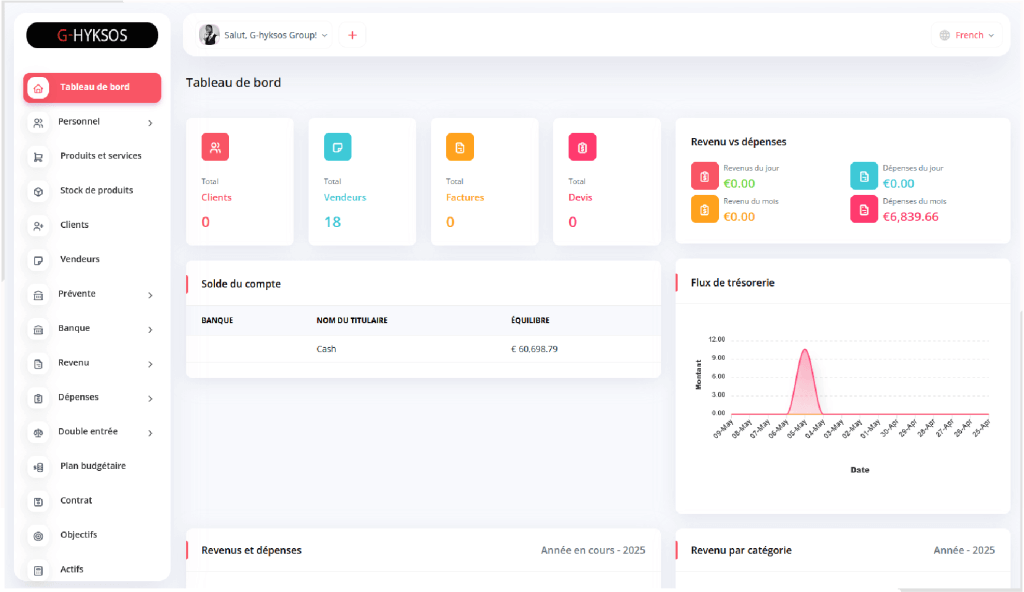The width and height of the screenshot is (1024, 592).
Task: Expand the Revenu submenu chevron
Action: (150, 364)
